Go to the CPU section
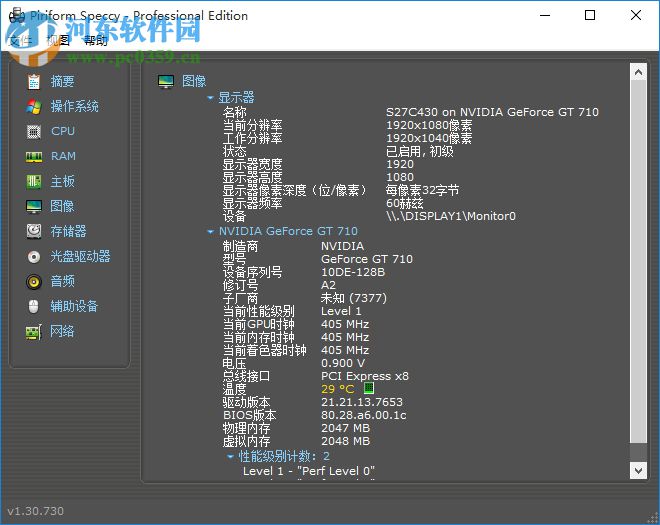660x525 pixels. point(63,131)
